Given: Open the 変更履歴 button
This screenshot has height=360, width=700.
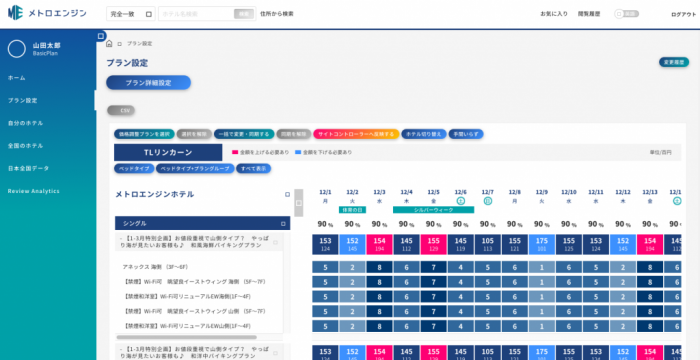Looking at the screenshot, I should 674,62.
